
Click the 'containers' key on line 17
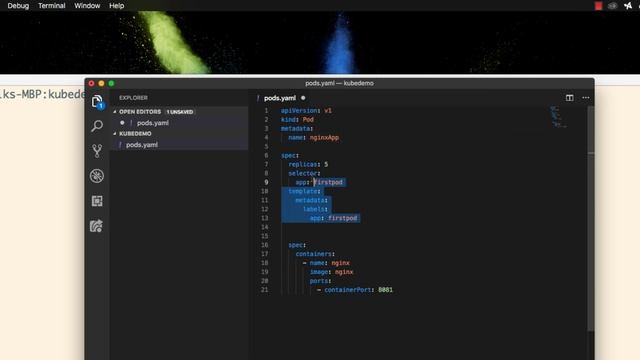coord(314,254)
